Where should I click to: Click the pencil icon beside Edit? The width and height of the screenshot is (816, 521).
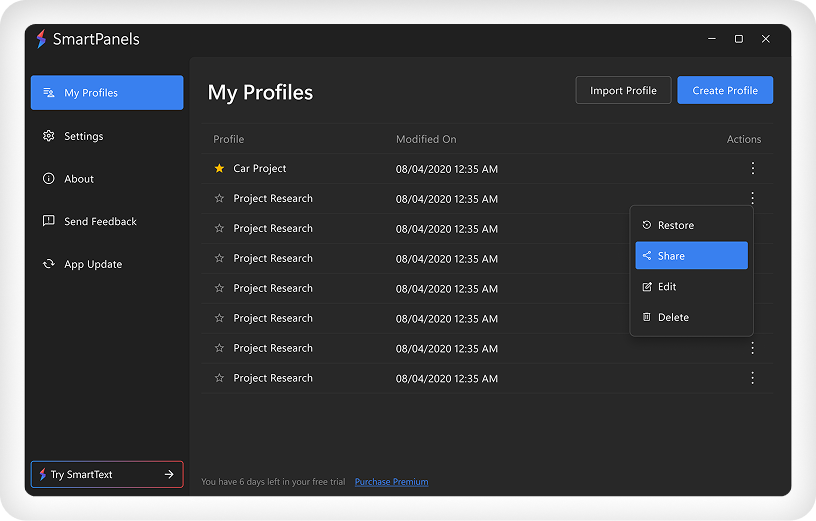click(x=647, y=287)
